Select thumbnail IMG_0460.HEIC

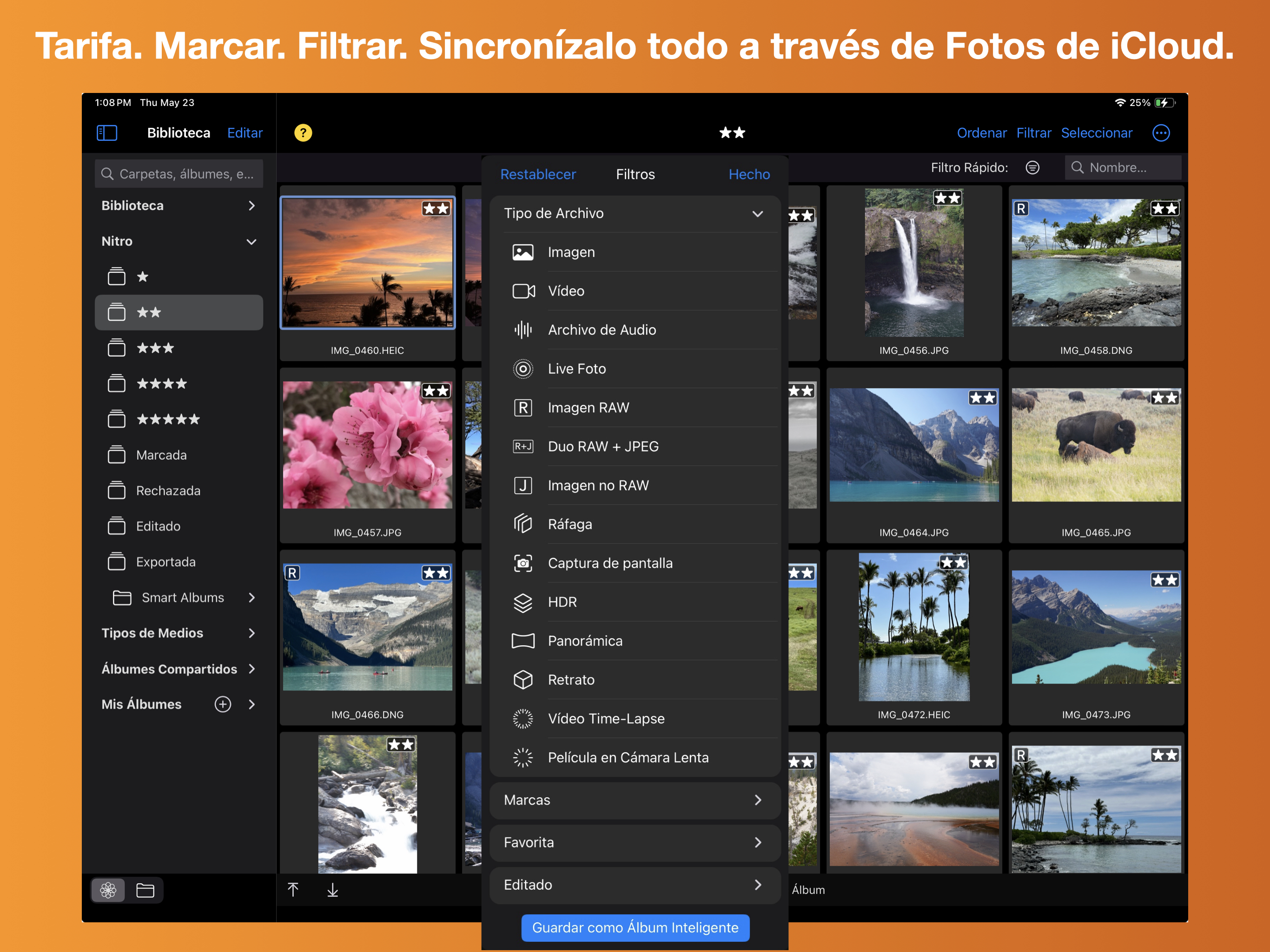367,274
